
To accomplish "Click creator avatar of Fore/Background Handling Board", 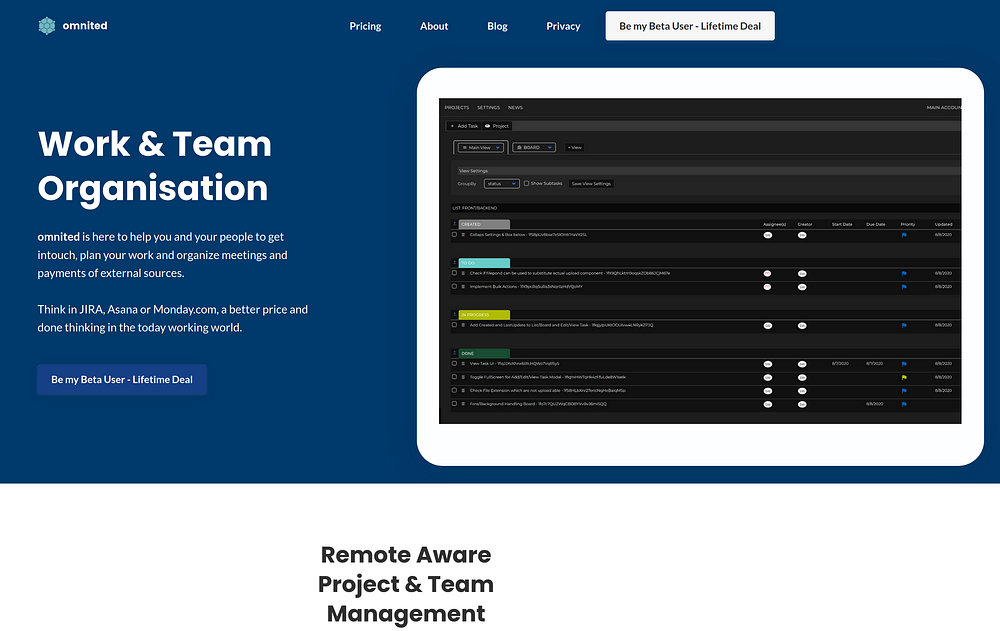I will 802,405.
